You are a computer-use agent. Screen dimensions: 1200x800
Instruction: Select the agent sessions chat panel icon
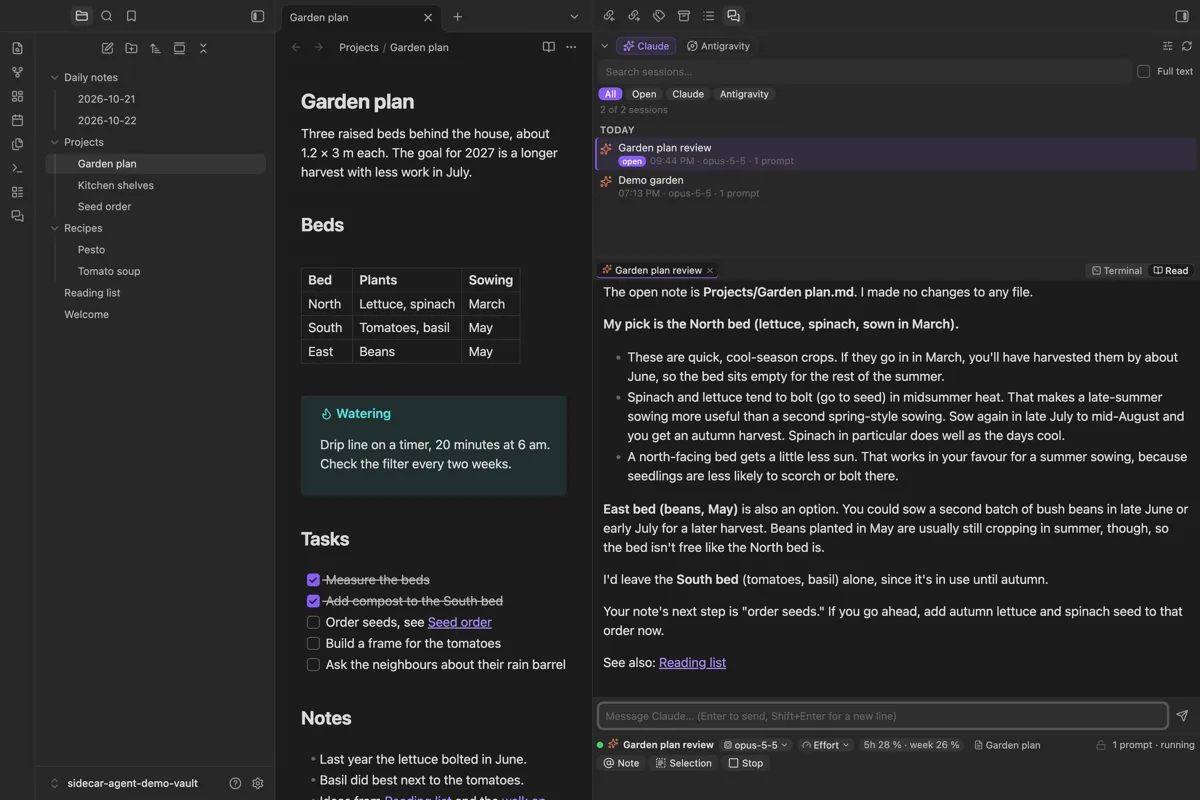coord(733,16)
